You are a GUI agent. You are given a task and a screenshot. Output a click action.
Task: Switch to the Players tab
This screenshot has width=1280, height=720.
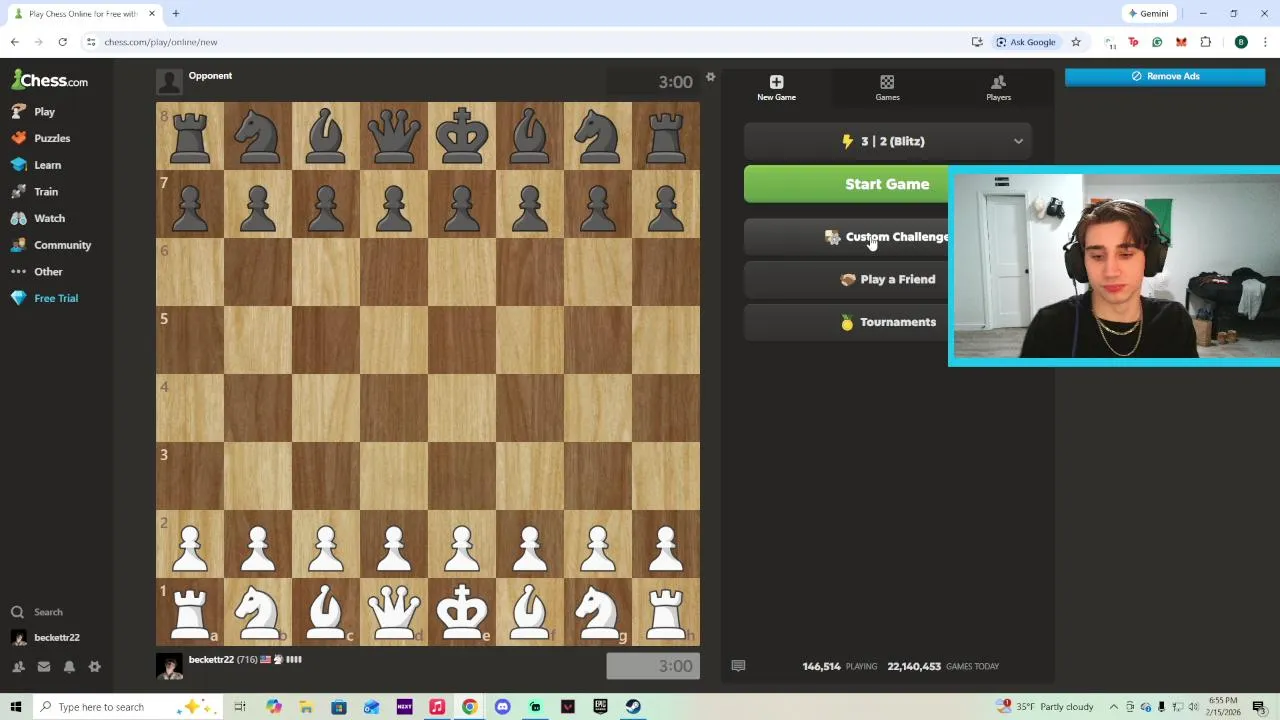tap(998, 88)
